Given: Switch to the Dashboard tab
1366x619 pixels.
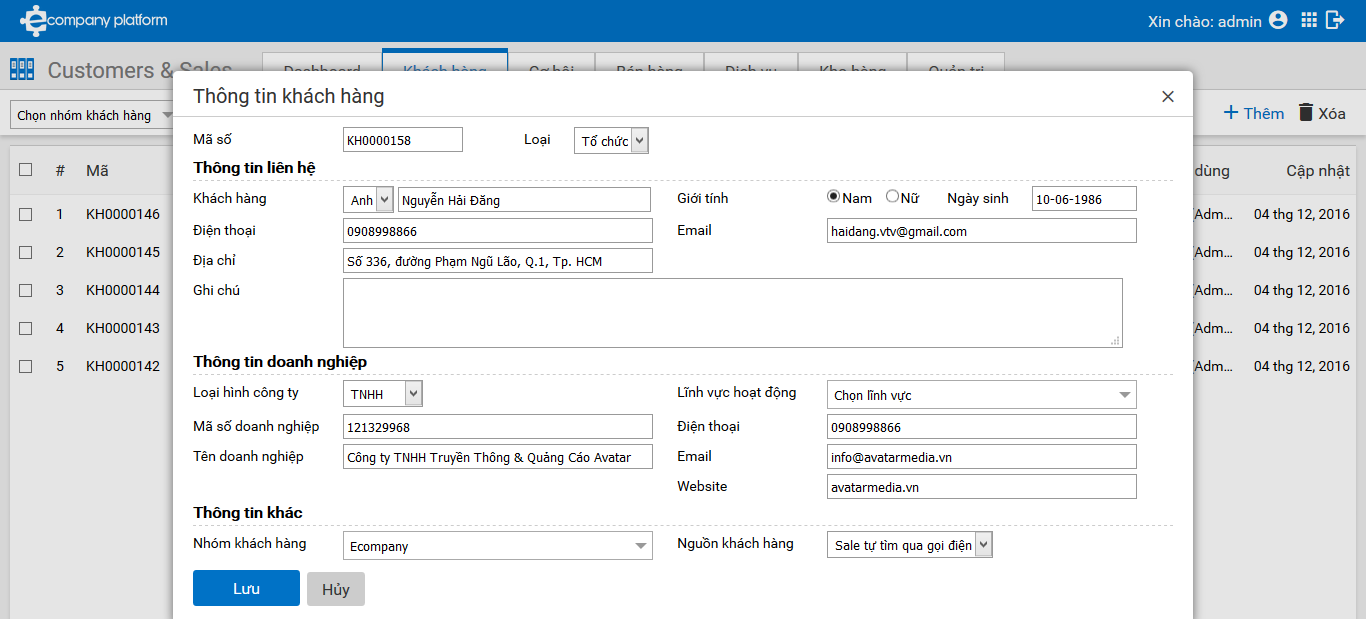Looking at the screenshot, I should (322, 63).
